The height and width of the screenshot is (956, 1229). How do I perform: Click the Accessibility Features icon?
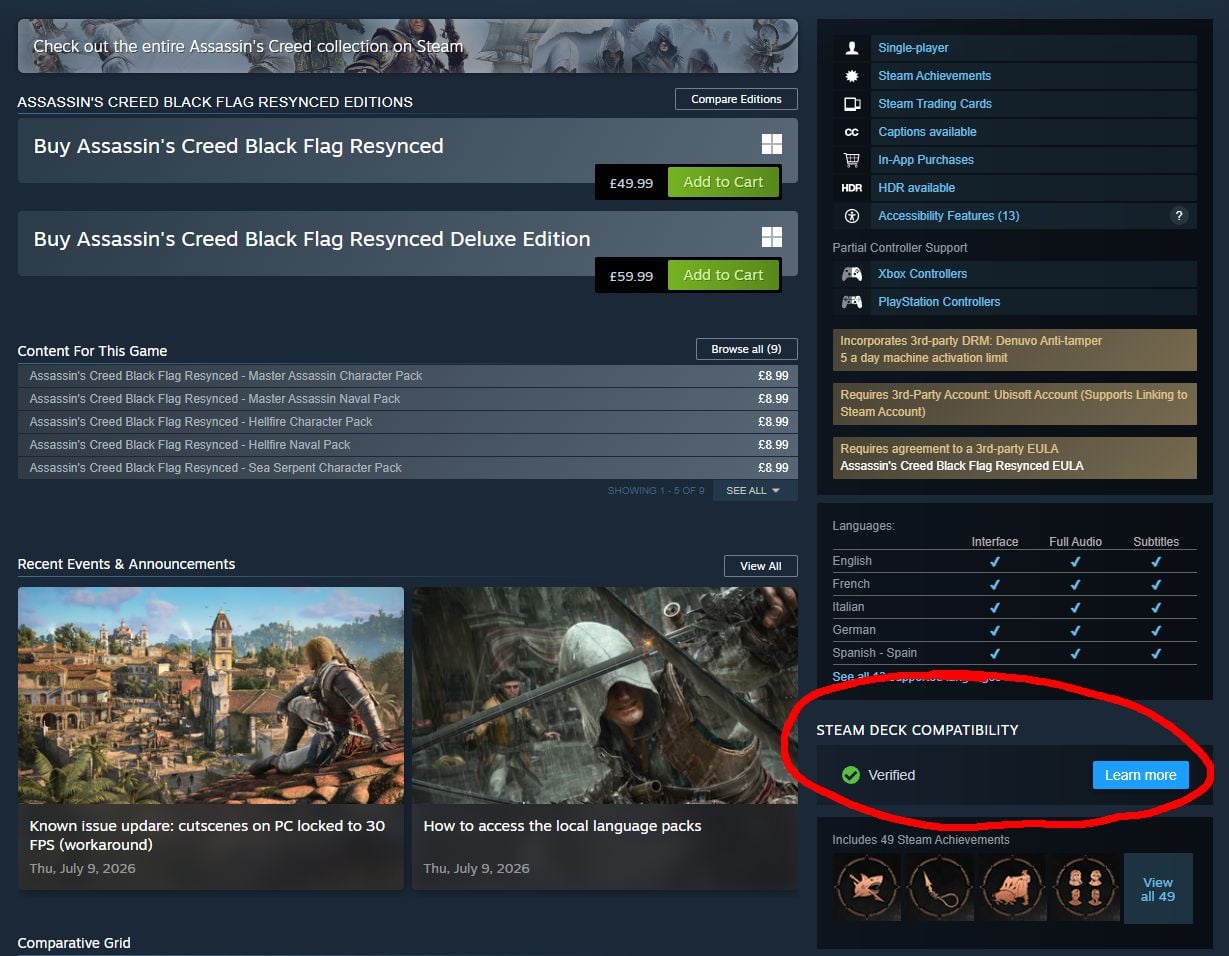click(852, 216)
